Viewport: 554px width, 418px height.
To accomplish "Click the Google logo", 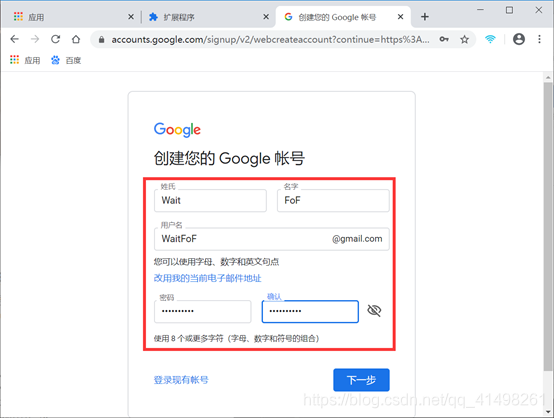I will [x=177, y=130].
